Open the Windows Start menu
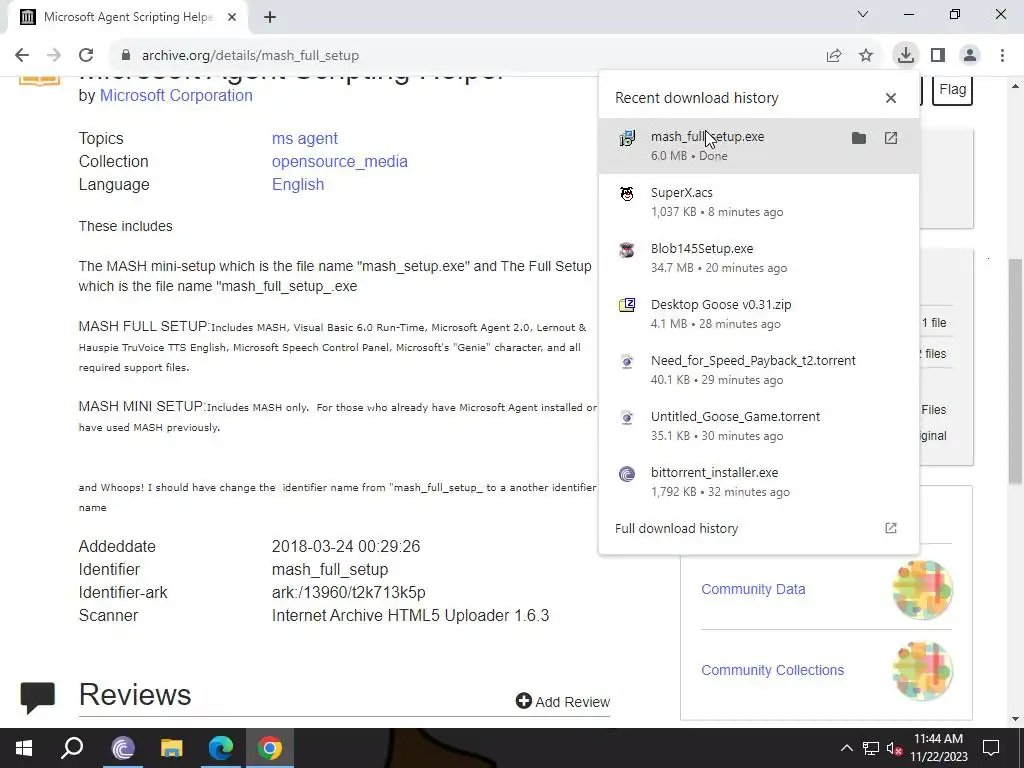Image resolution: width=1024 pixels, height=768 pixels. [24, 748]
